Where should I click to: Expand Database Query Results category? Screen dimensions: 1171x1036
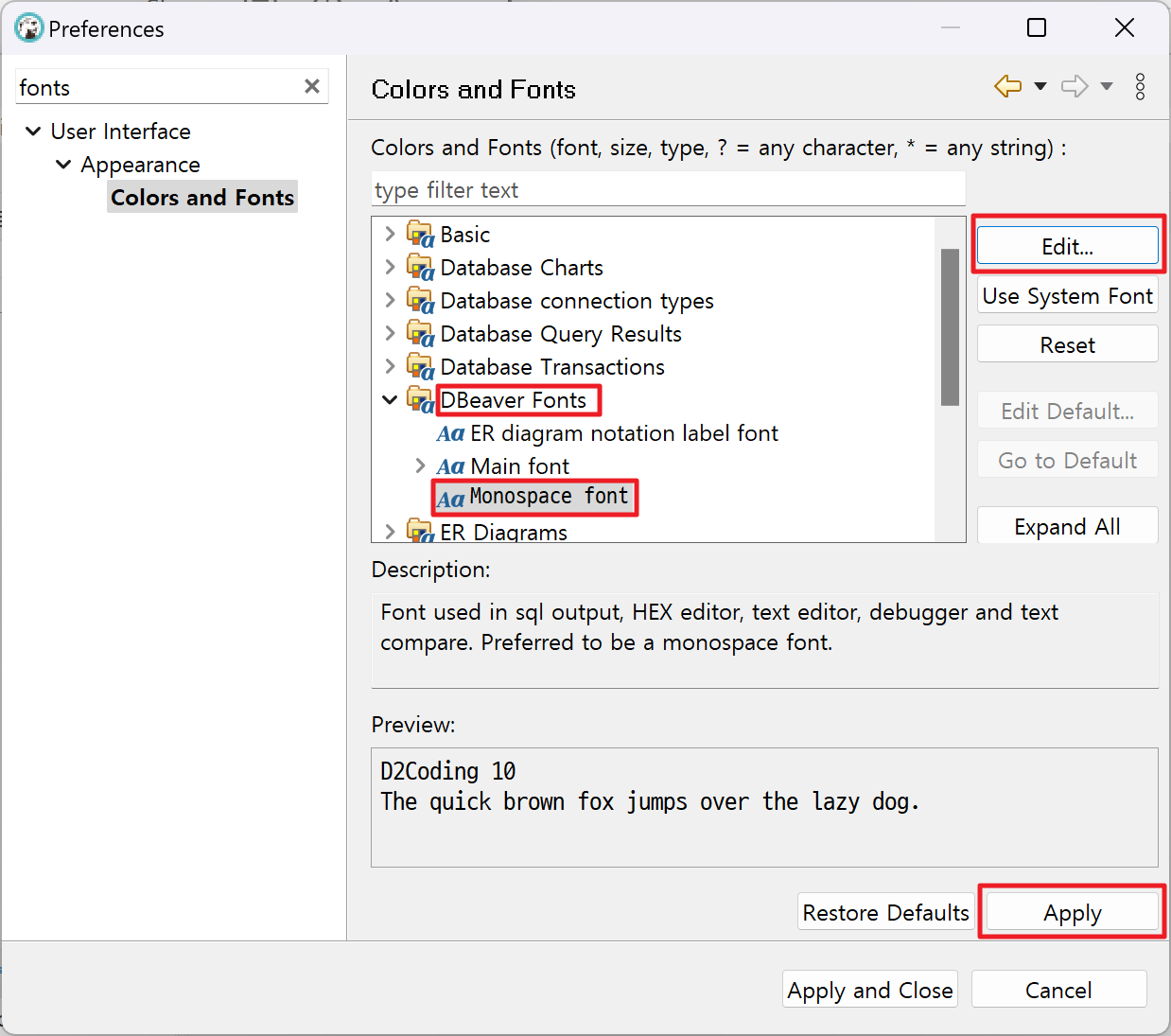[390, 333]
